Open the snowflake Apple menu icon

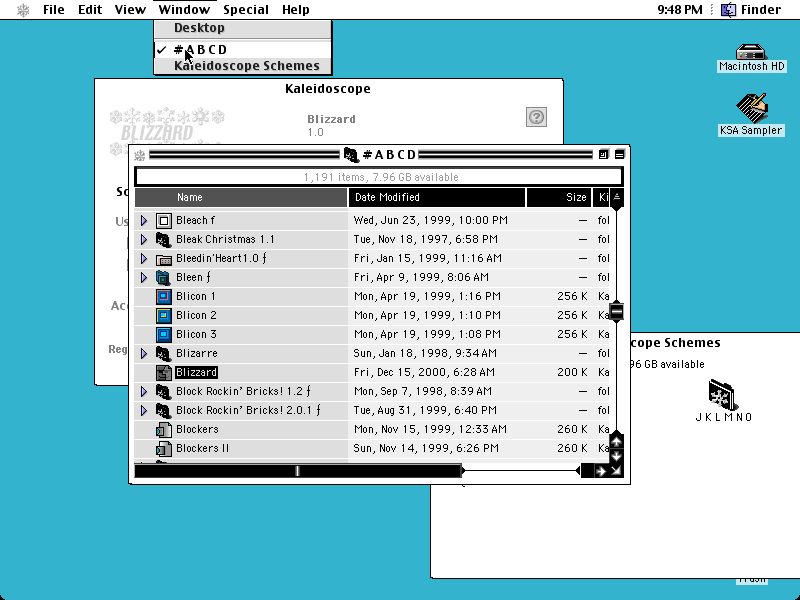pos(23,10)
